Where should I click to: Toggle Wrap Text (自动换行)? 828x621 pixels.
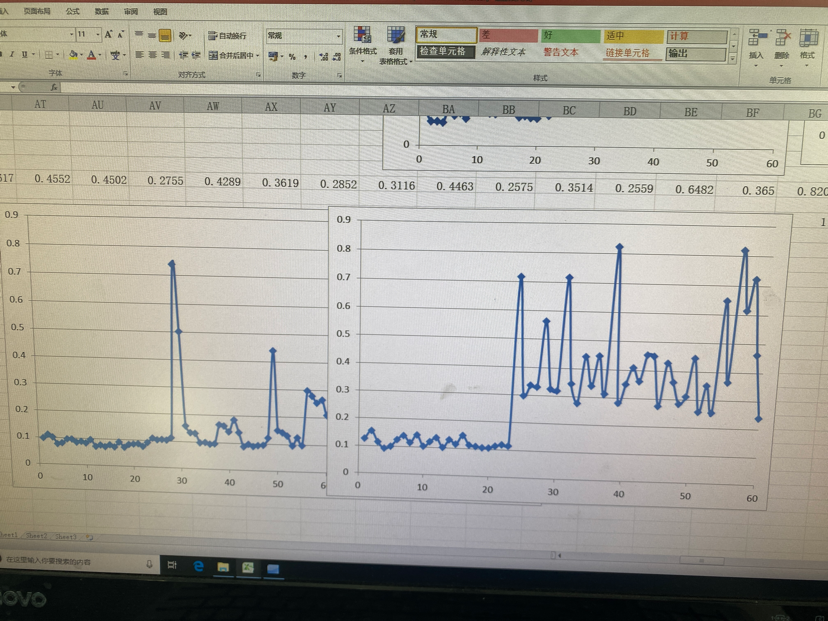(x=227, y=36)
